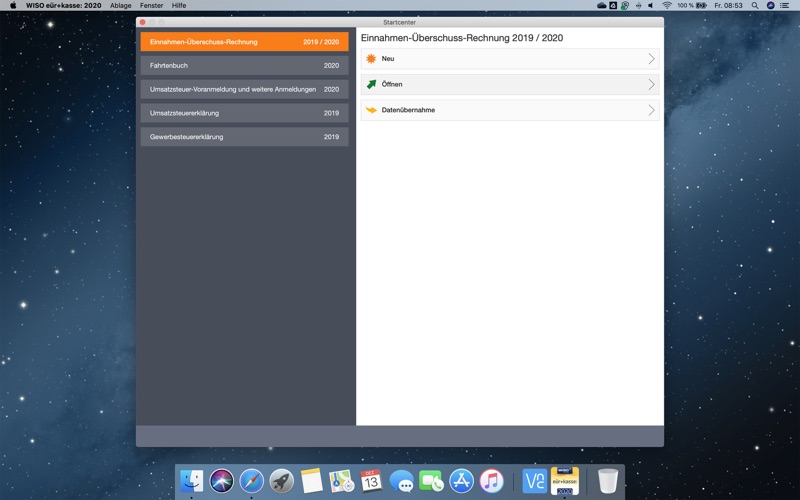Image resolution: width=800 pixels, height=500 pixels.
Task: Select Umsatzsteuererklärung 2019 in the sidebar
Action: 244,113
